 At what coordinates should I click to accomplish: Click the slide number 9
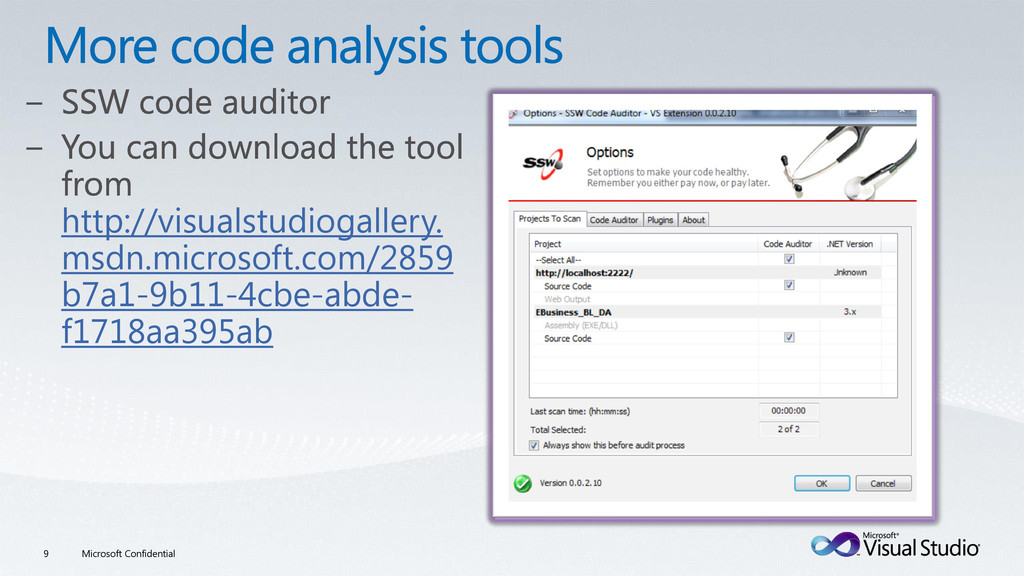46,553
